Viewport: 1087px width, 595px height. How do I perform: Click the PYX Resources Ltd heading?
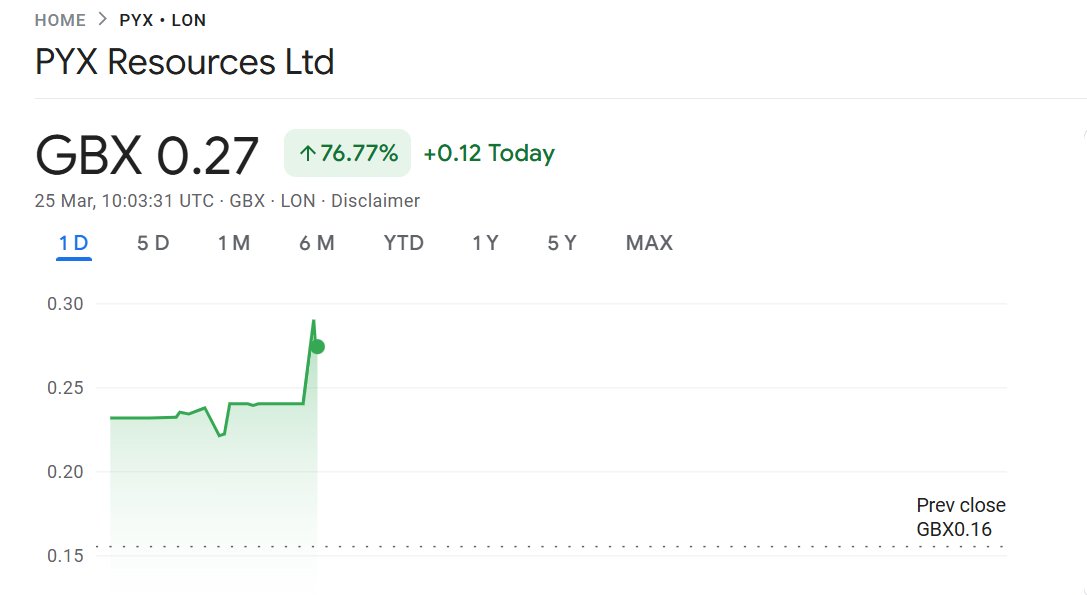pyautogui.click(x=185, y=62)
